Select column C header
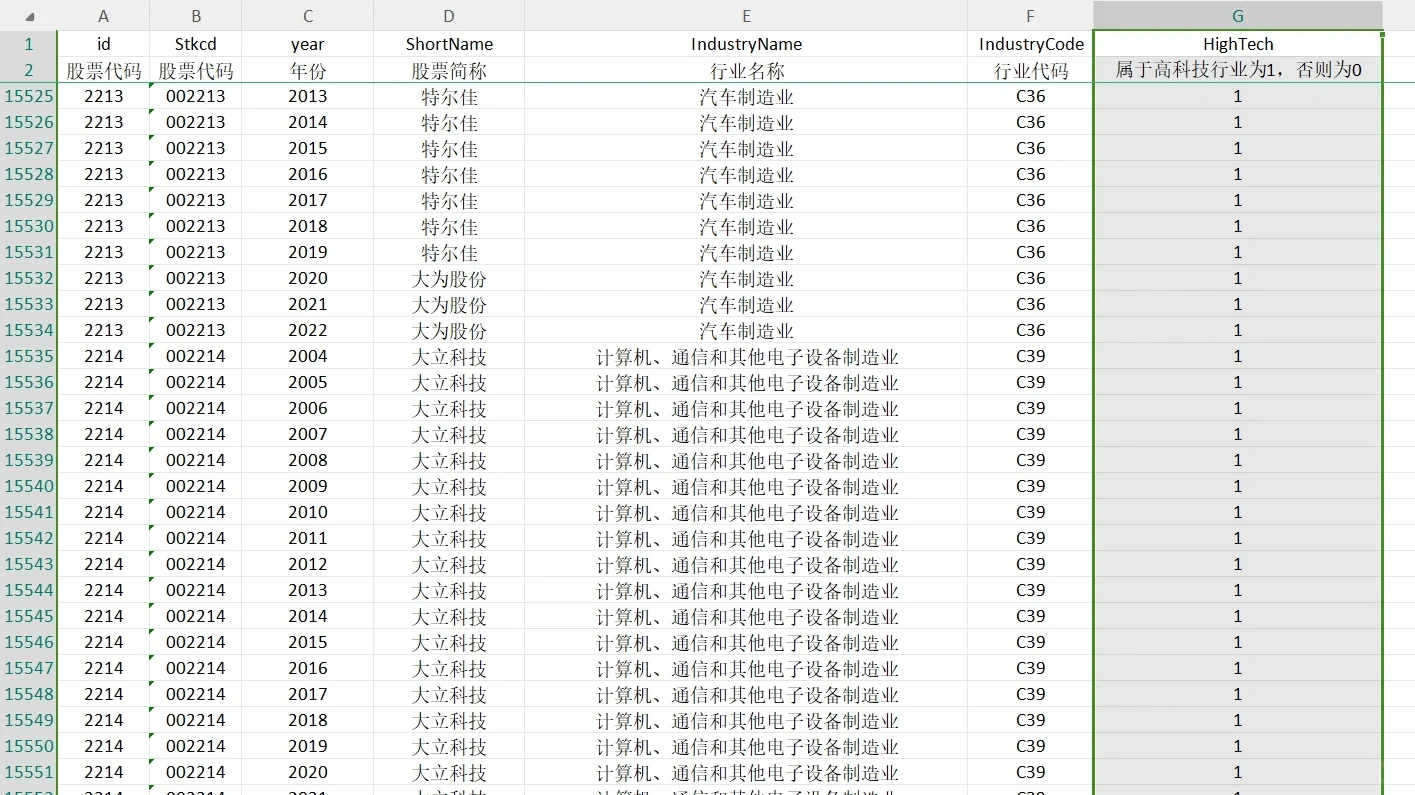 pyautogui.click(x=307, y=16)
